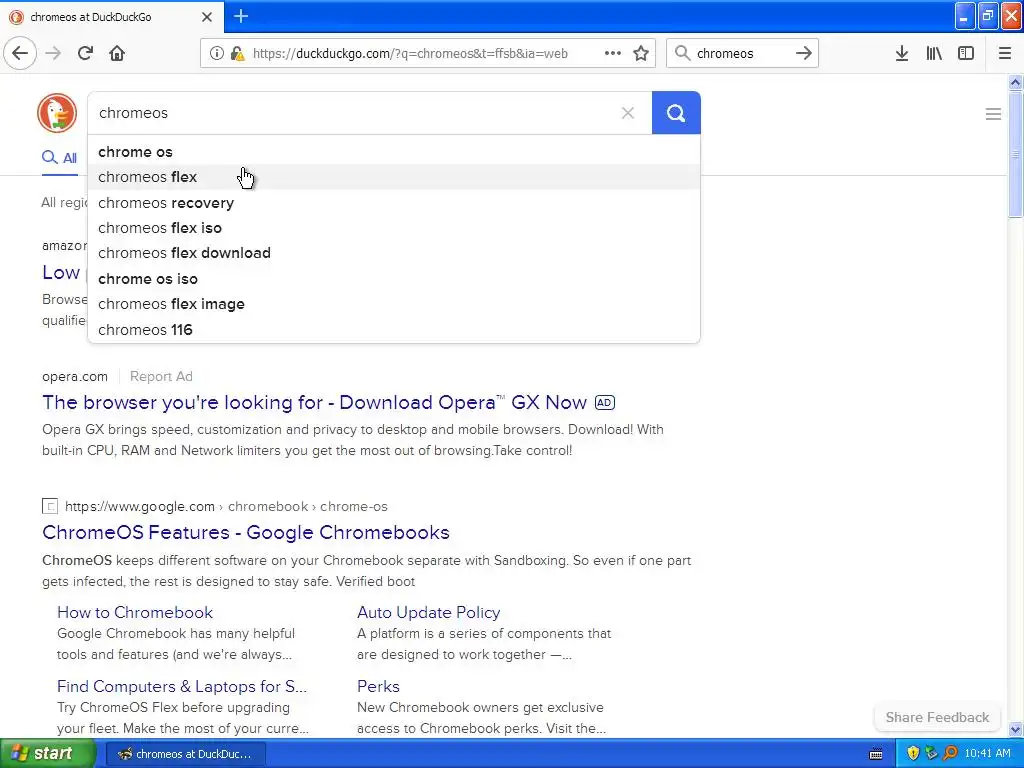Open DuckDuckGo side menu icon
This screenshot has width=1024, height=768.
[x=993, y=114]
